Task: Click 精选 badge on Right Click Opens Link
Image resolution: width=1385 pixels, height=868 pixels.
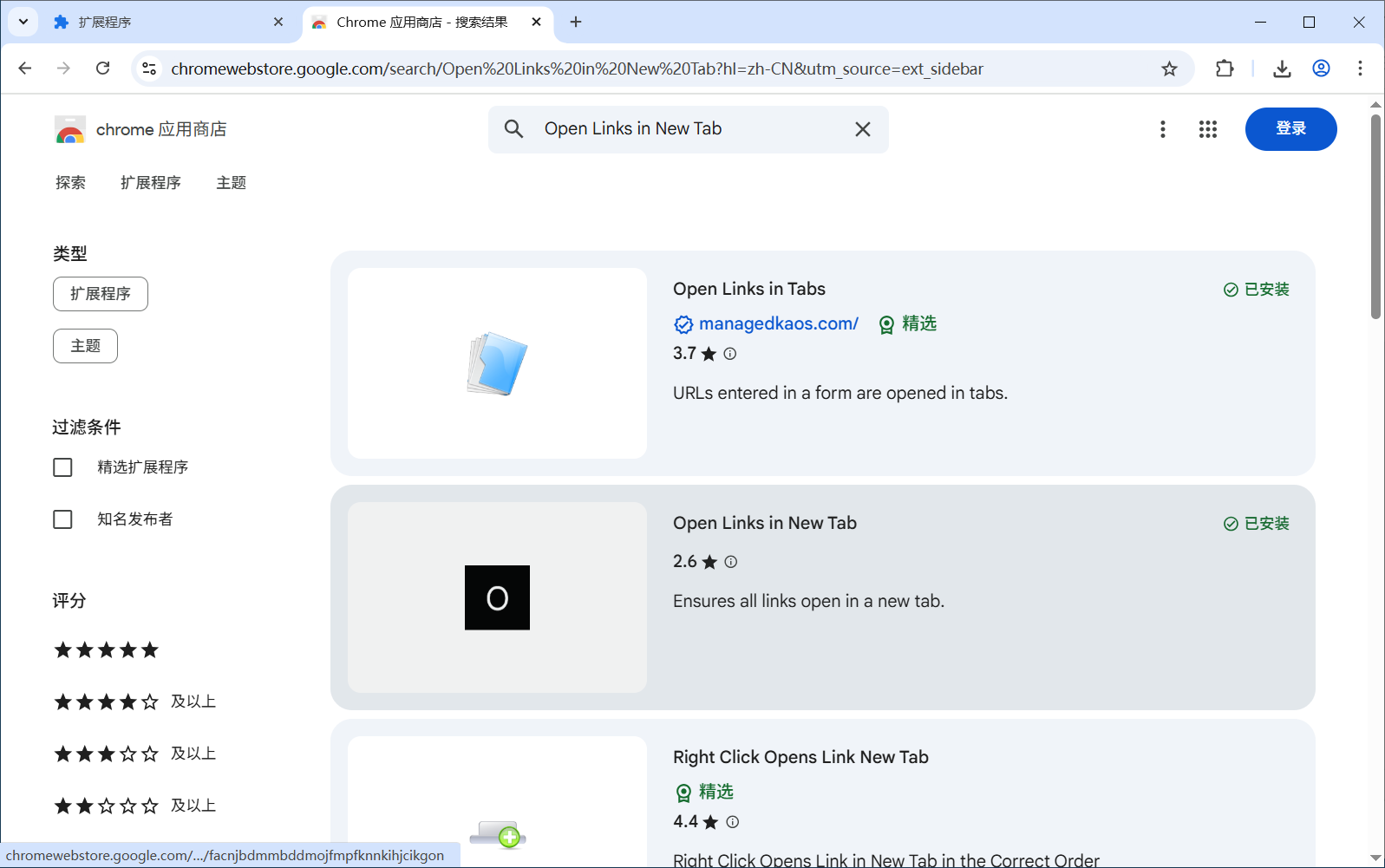Action: [x=704, y=793]
